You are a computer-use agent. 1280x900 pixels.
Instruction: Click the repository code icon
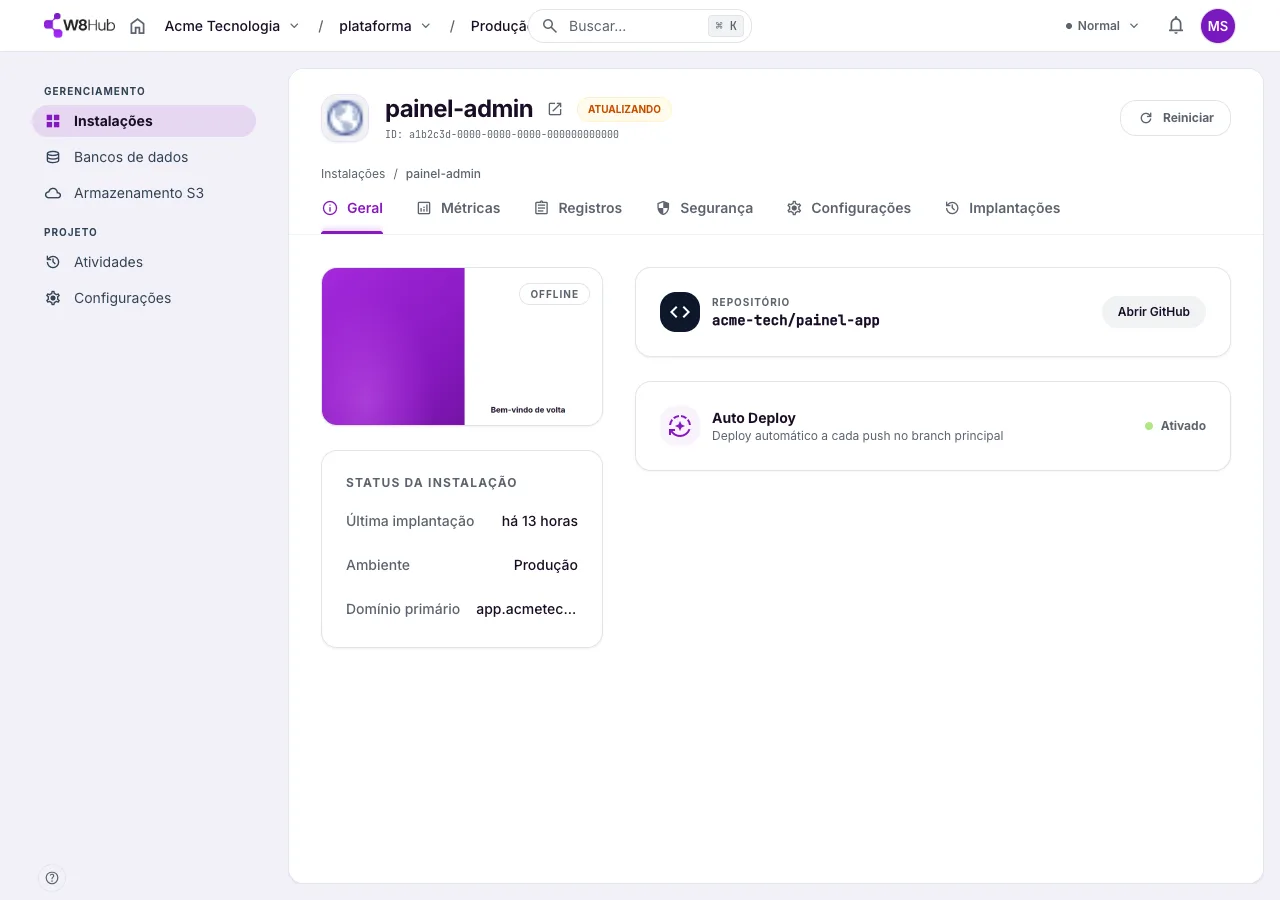680,312
